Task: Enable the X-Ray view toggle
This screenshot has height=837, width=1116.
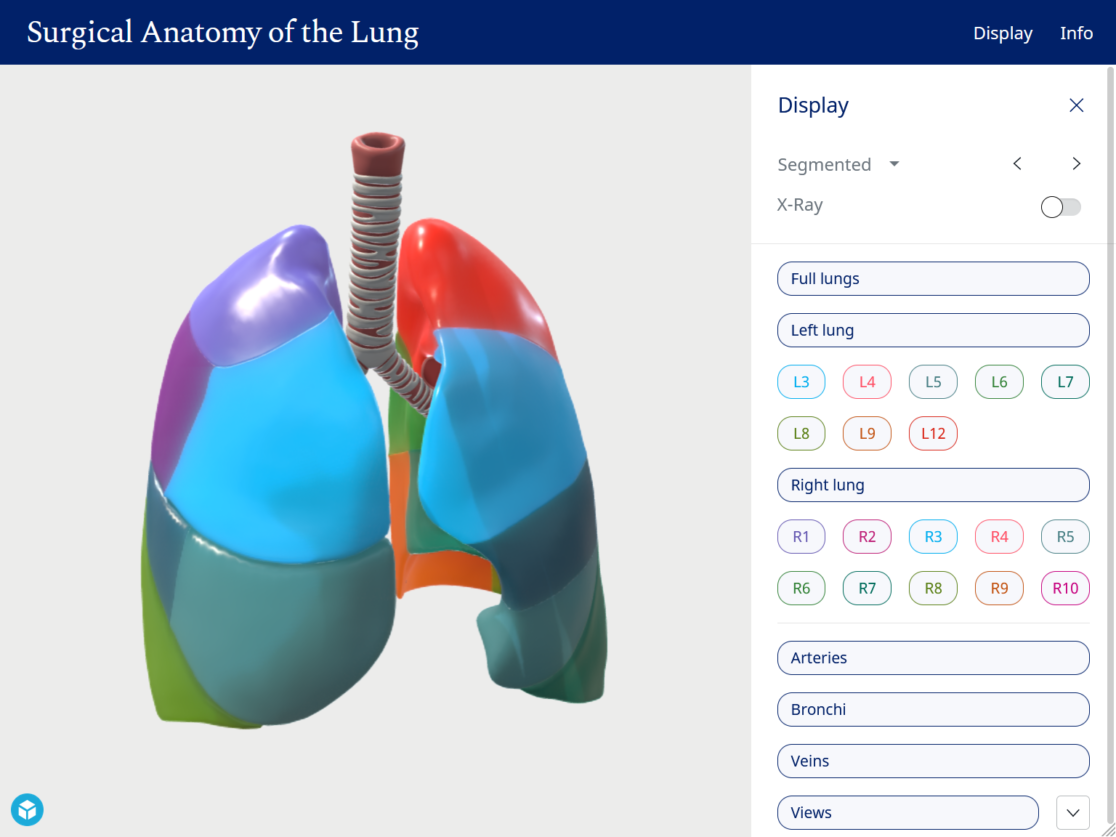Action: click(1060, 206)
